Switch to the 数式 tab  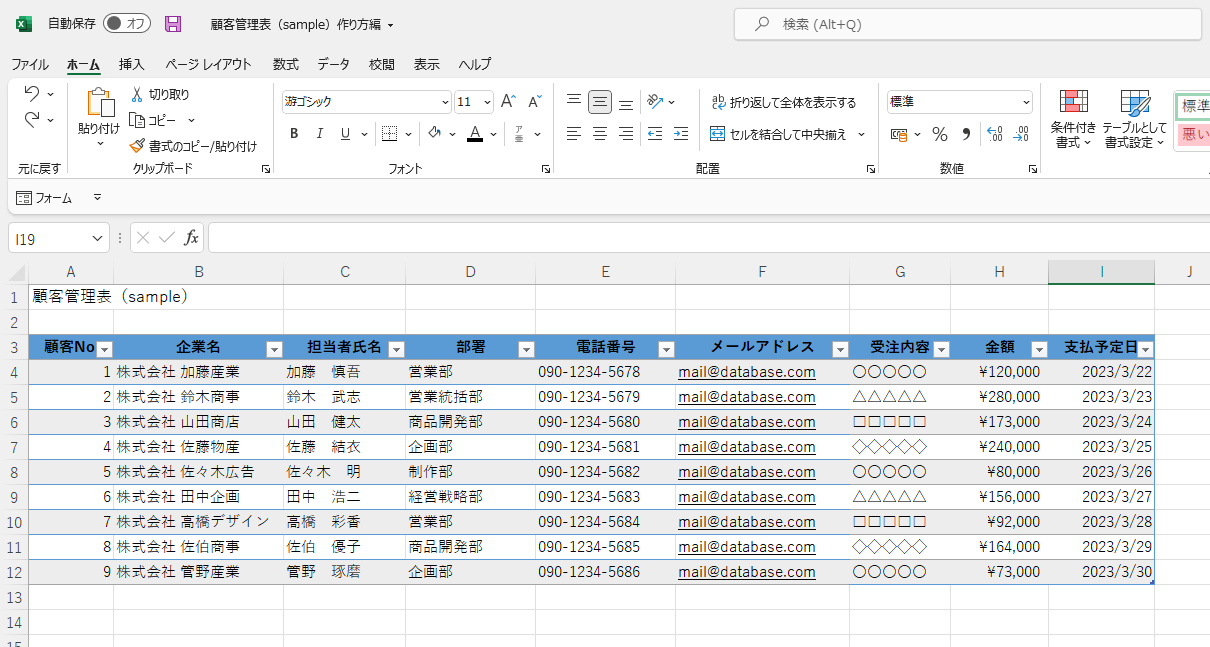pyautogui.click(x=286, y=64)
